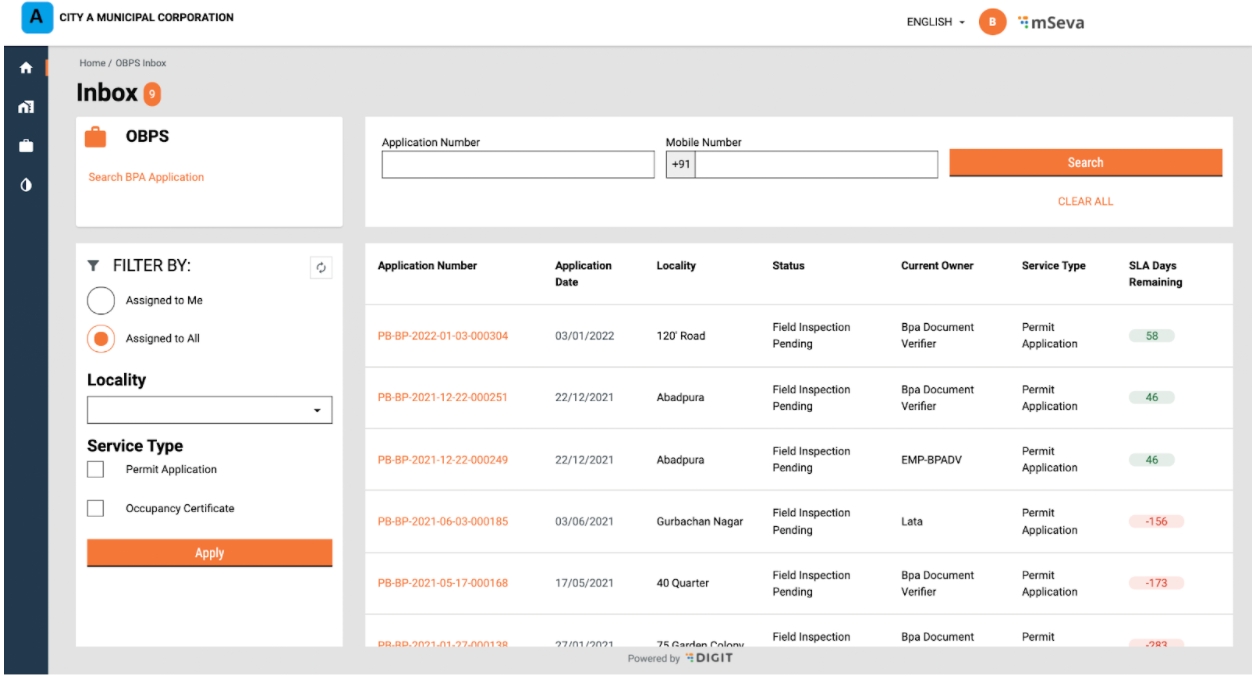Click the orange user avatar B
Viewport: 1256px width, 678px height.
[991, 22]
